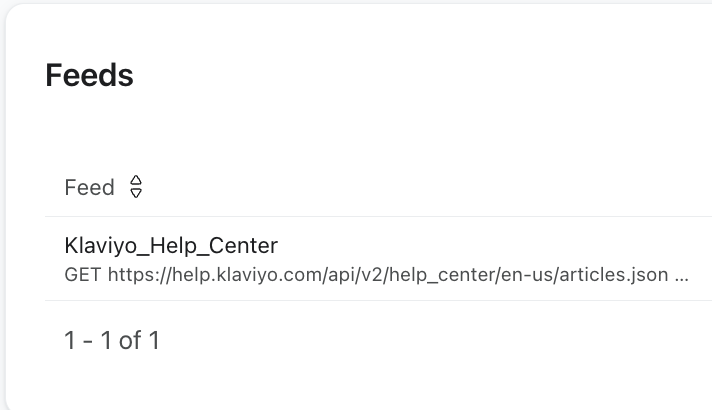The height and width of the screenshot is (410, 712).
Task: Sort feeds descending with the down arrow
Action: click(137, 193)
